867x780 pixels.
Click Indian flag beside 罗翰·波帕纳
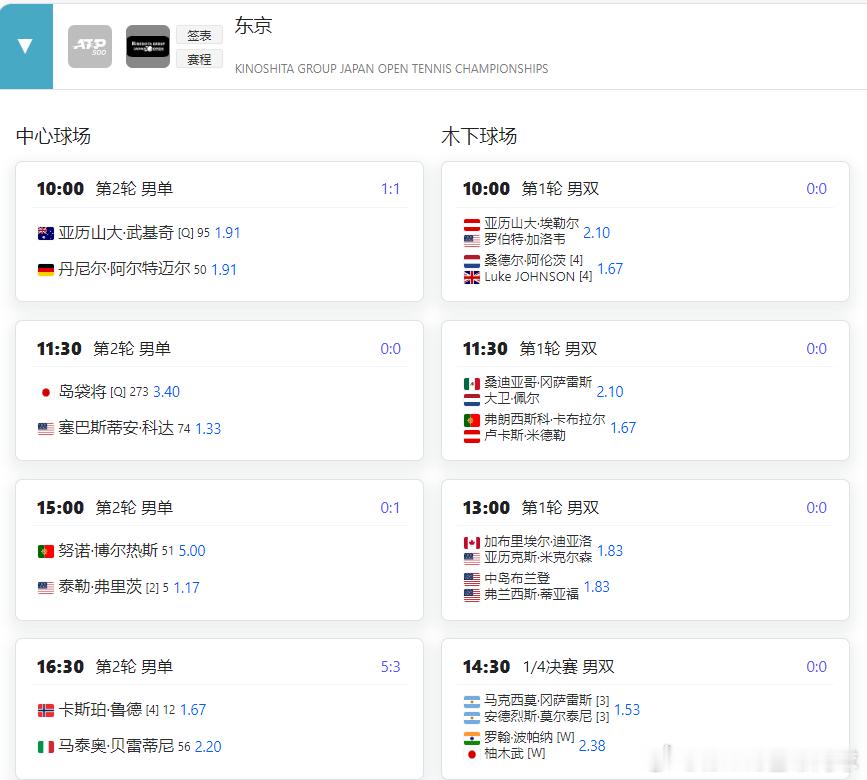[472, 739]
